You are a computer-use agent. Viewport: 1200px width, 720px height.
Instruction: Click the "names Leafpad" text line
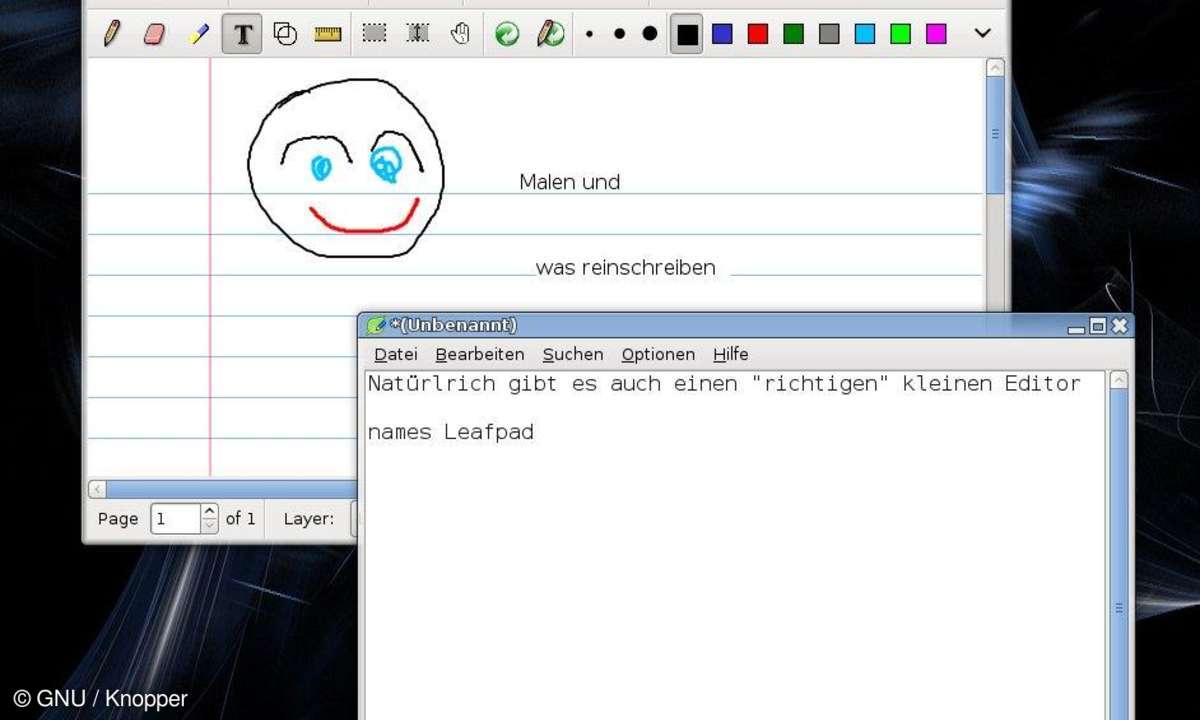point(451,432)
